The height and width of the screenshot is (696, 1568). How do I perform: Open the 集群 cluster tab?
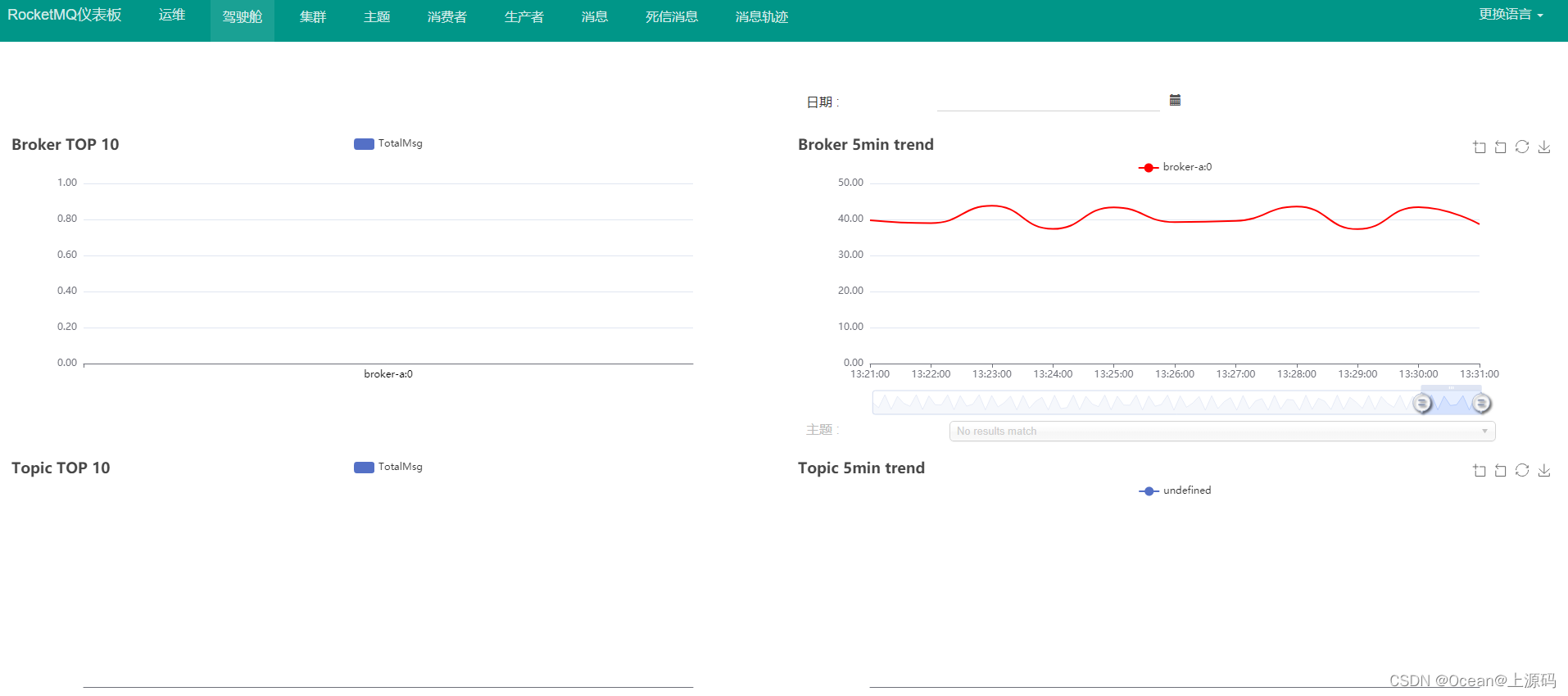(x=313, y=16)
